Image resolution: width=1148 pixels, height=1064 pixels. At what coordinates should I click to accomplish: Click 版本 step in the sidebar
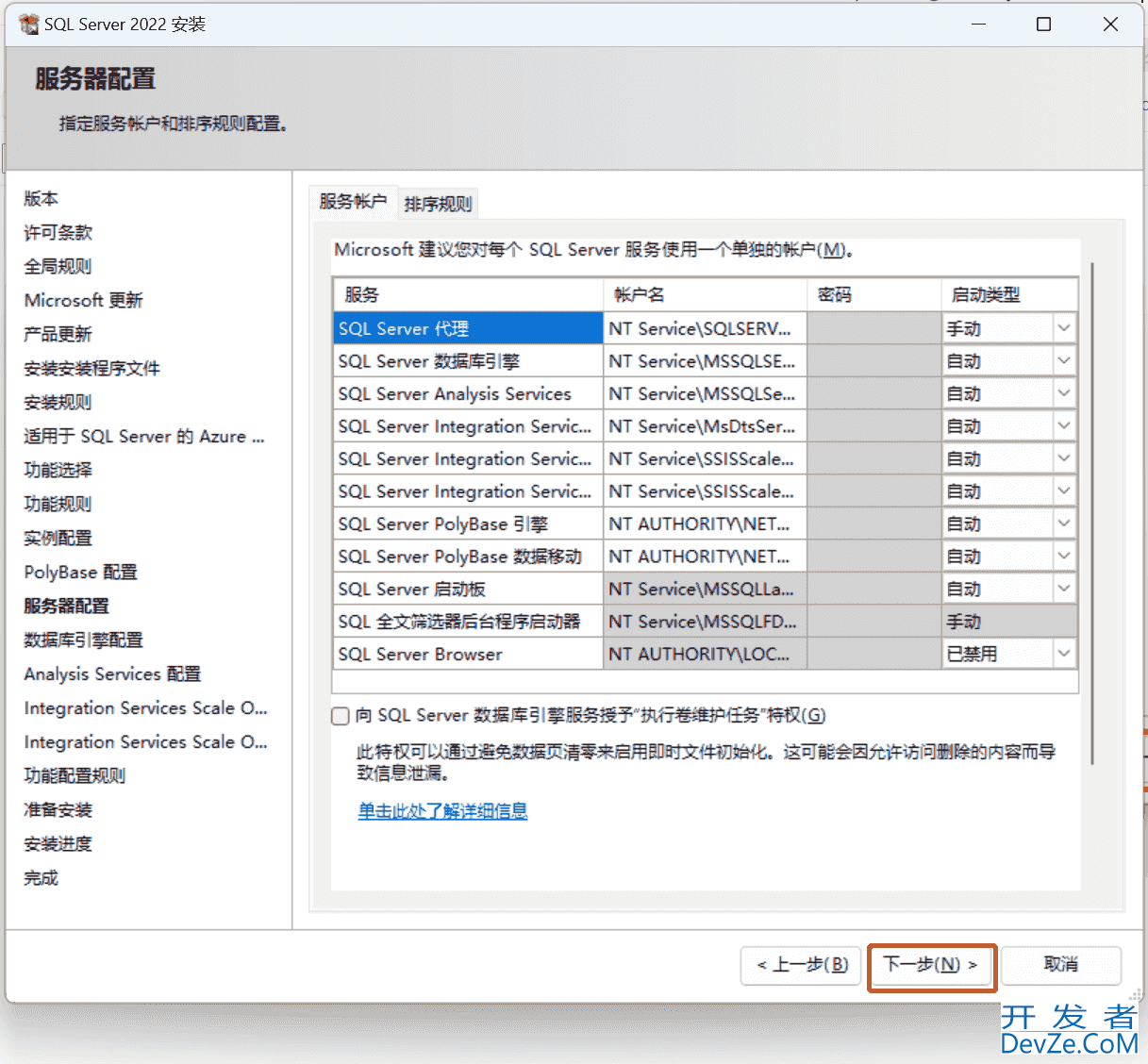(42, 198)
